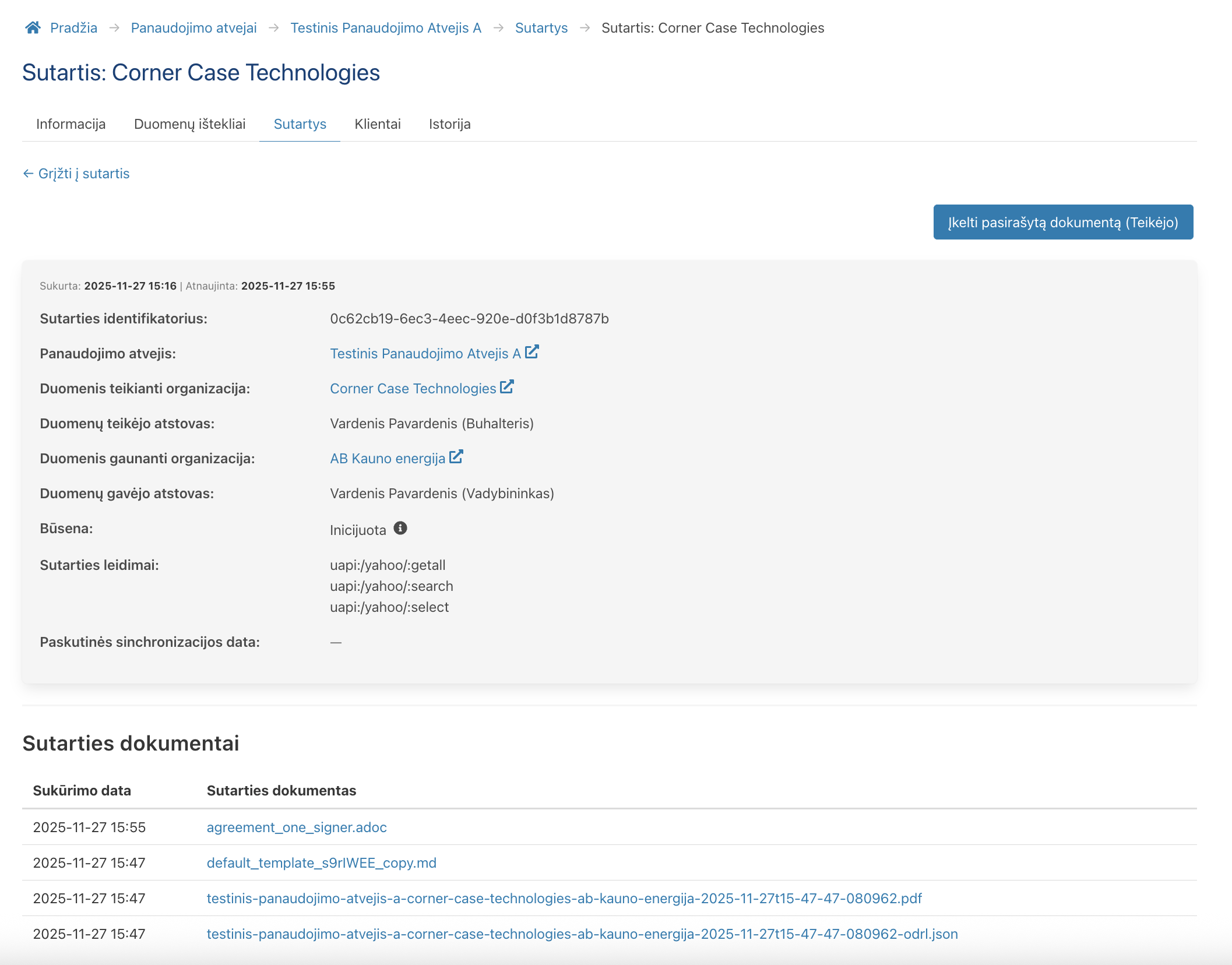Download agreement_one_signer.adoc document
This screenshot has height=965, width=1232.
point(297,827)
